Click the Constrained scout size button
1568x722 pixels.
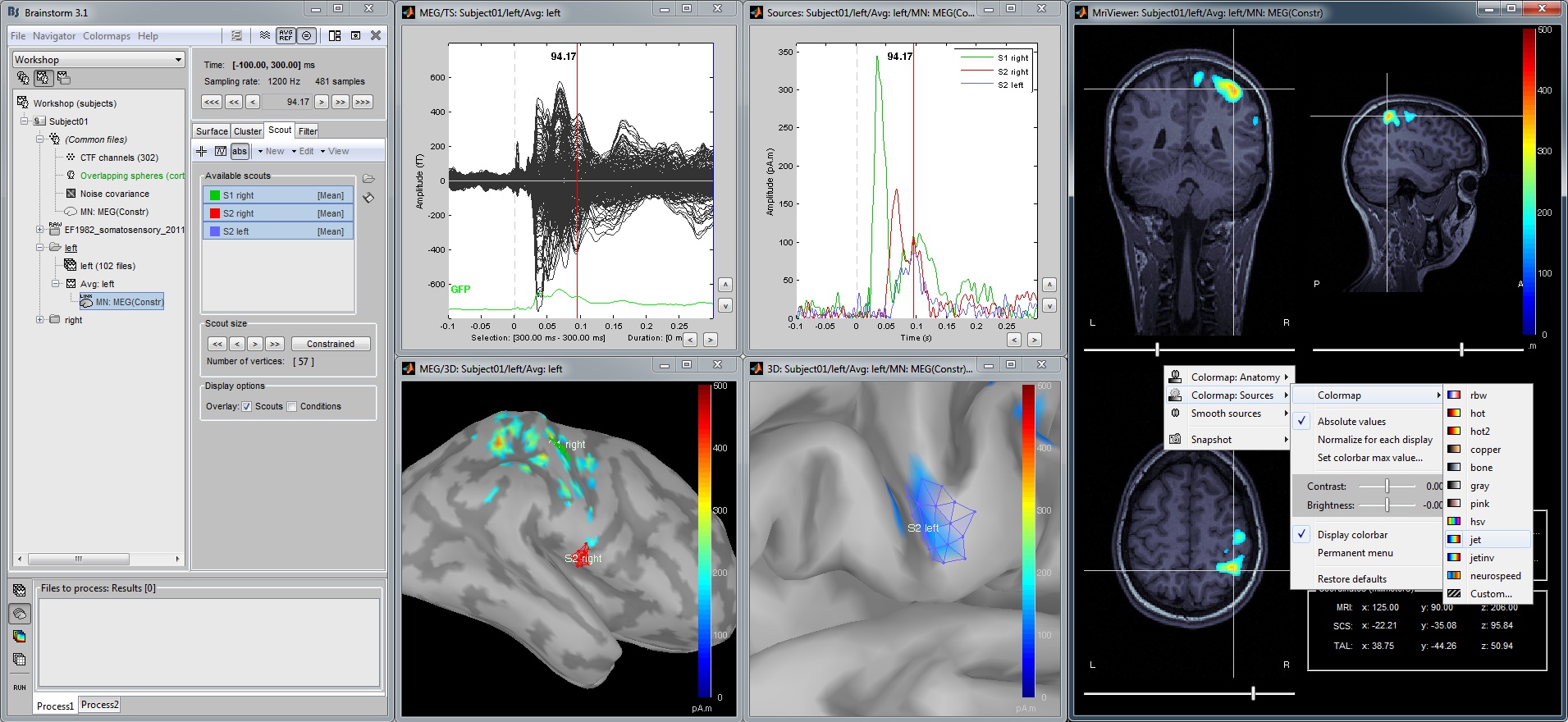[330, 344]
